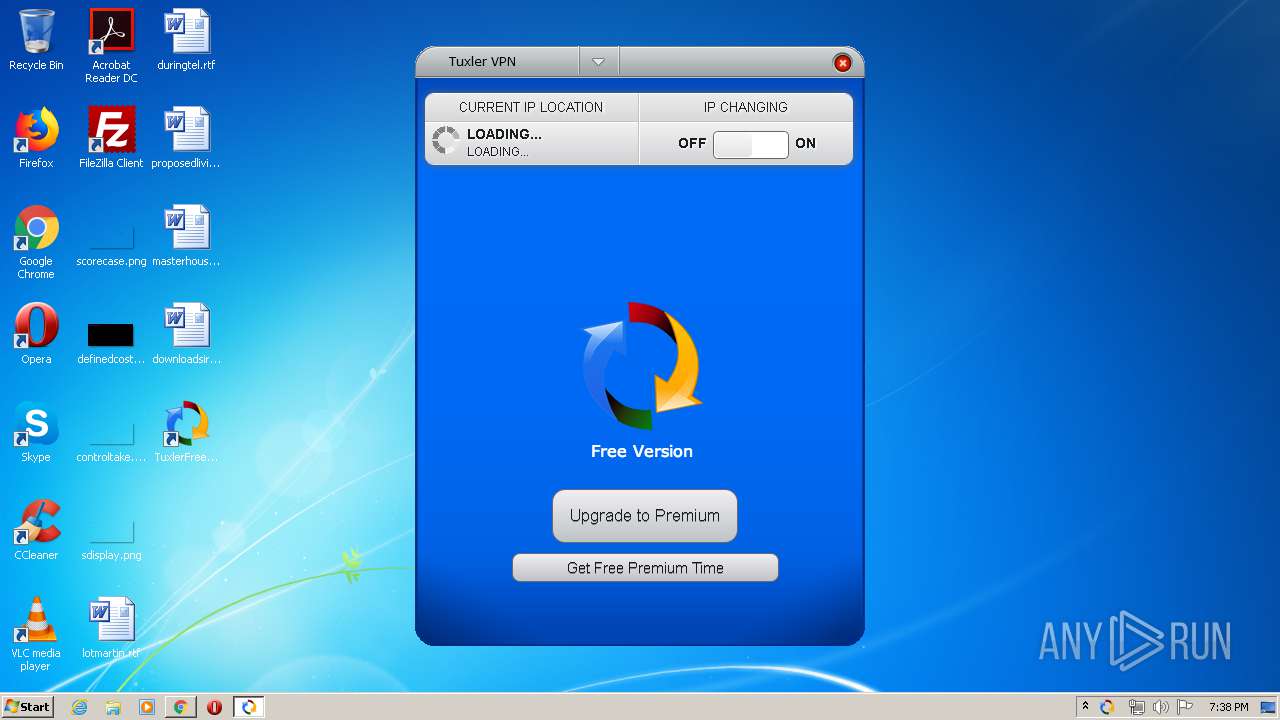Open Skype desktop shortcut
The height and width of the screenshot is (720, 1280).
tap(36, 432)
